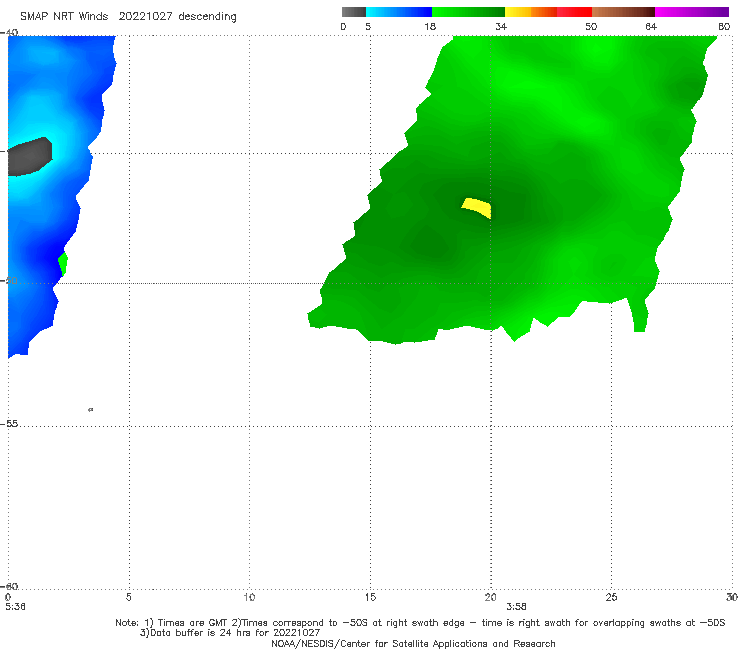The width and height of the screenshot is (740, 650).
Task: Click the yellow-orange segment of the color bar
Action: (531, 12)
